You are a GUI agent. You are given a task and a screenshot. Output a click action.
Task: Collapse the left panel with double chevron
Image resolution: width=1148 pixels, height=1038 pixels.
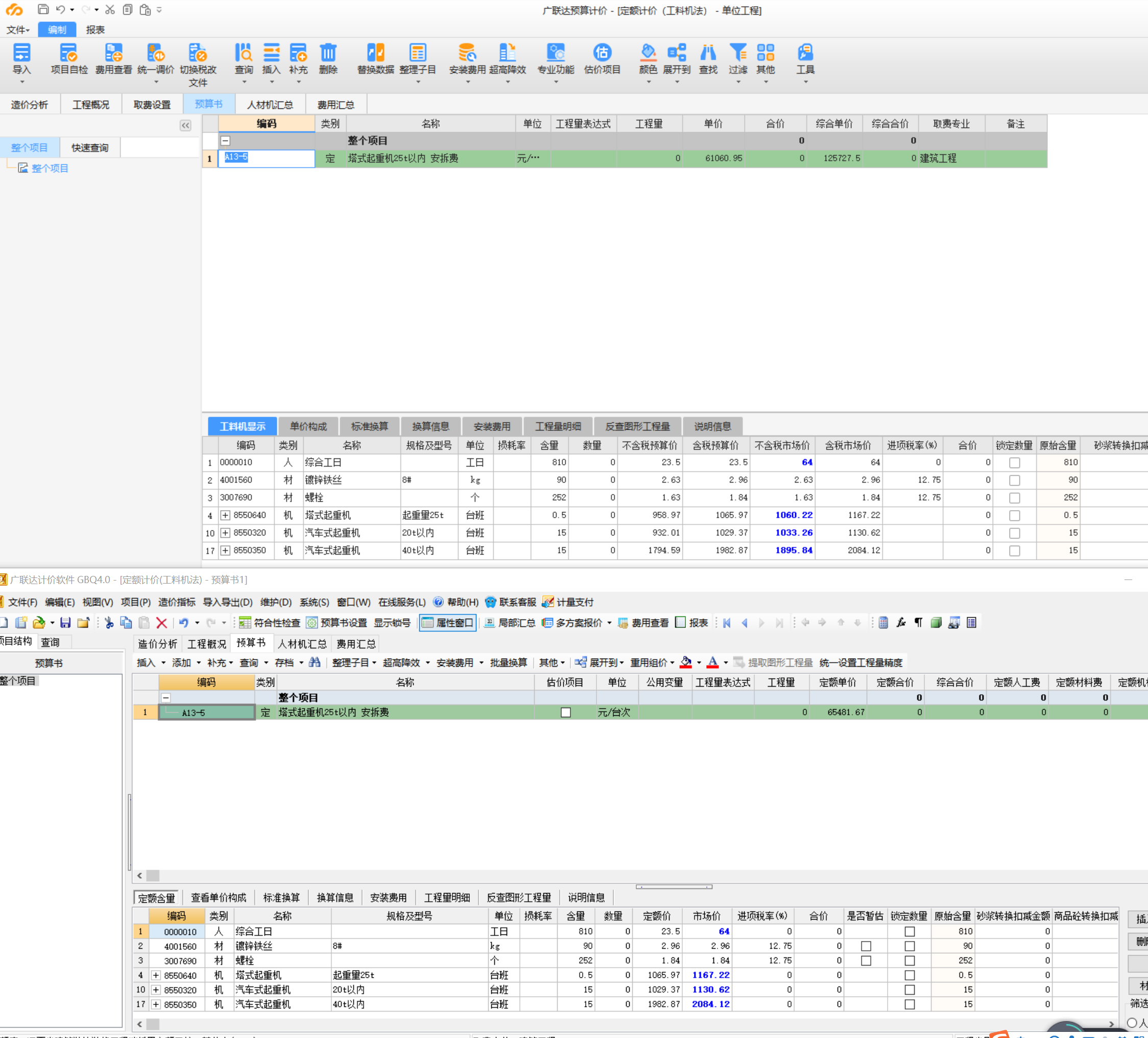tap(186, 125)
